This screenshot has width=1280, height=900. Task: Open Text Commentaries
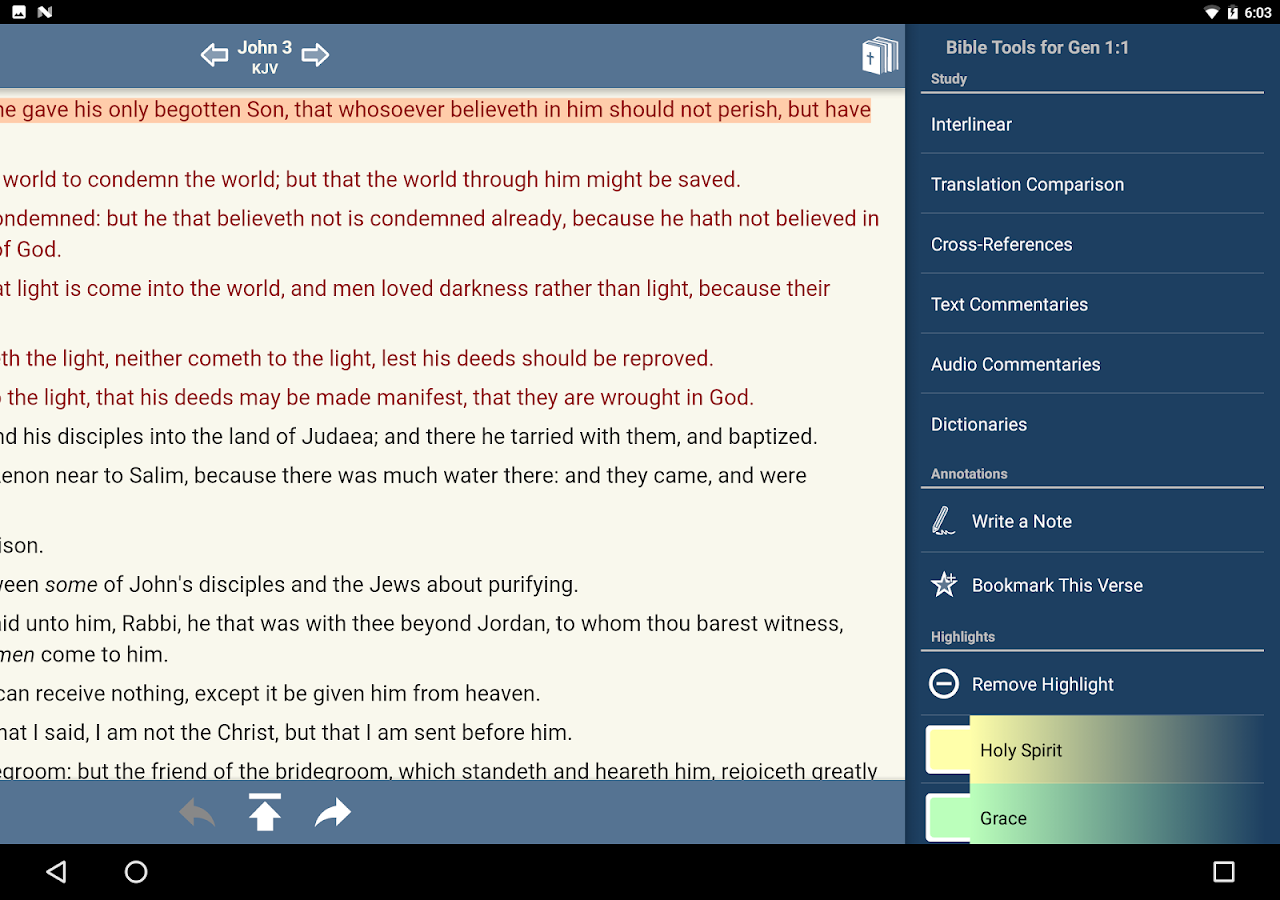pos(1092,305)
